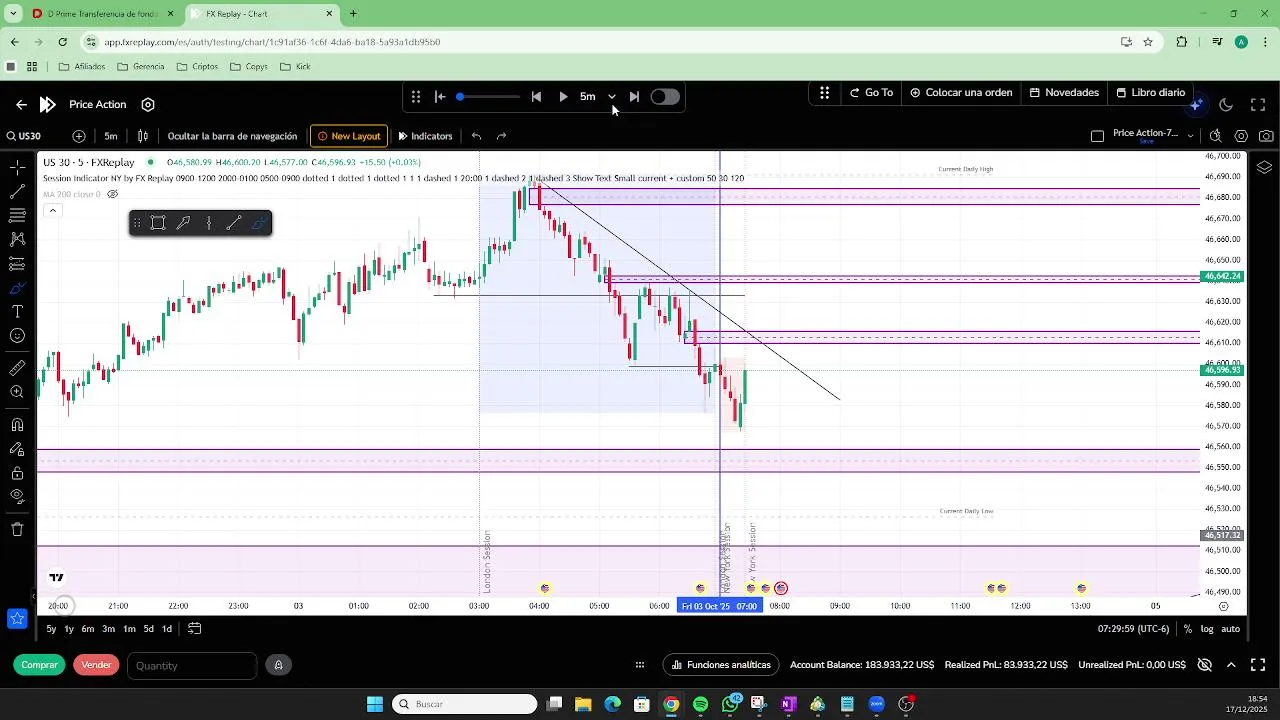Open Colocar una orden
Viewport: 1280px width, 720px height.
(961, 92)
